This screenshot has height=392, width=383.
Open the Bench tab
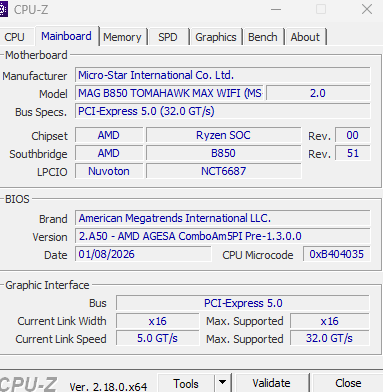263,37
